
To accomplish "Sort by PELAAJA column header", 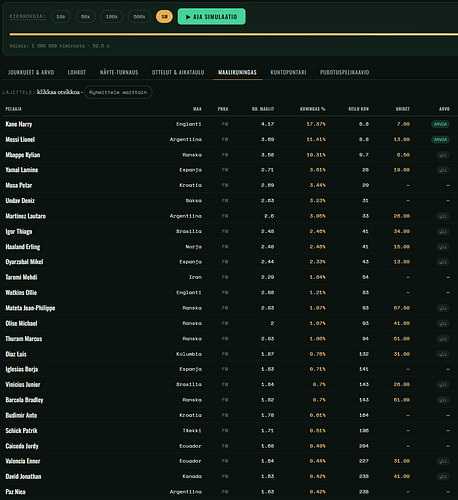I will 13,109.
